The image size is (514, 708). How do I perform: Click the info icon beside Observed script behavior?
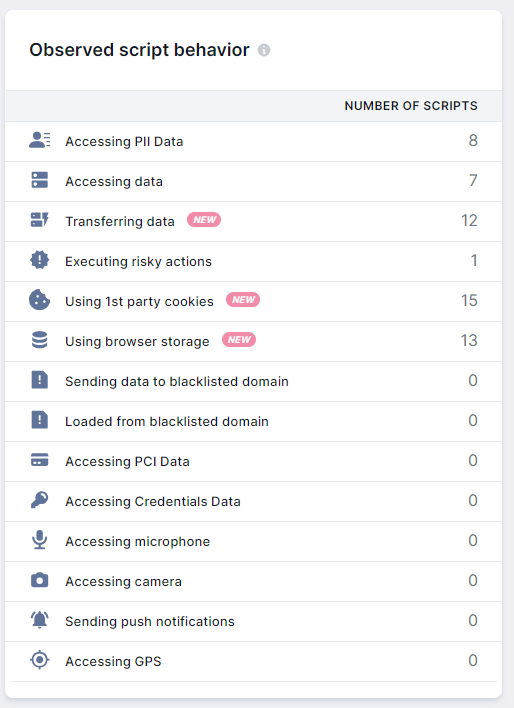click(x=264, y=50)
